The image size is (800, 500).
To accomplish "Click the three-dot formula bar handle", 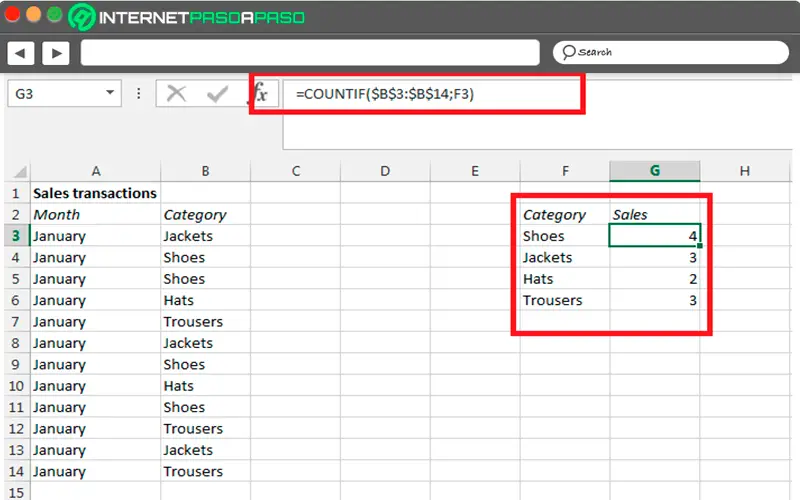I will [x=139, y=93].
